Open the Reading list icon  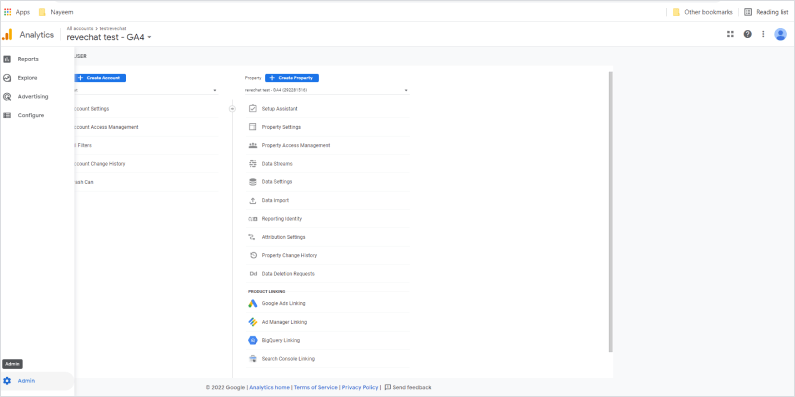point(748,12)
